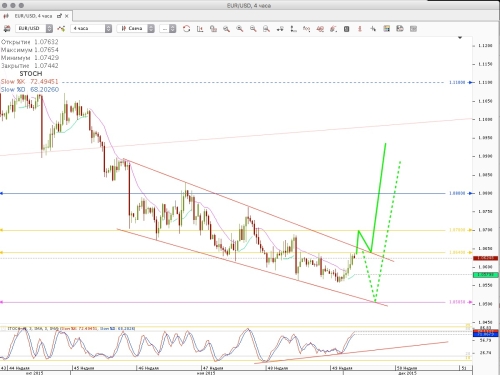The width and height of the screenshot is (500, 375).
Task: Open the f(x) indicators tool
Action: pos(306,29)
